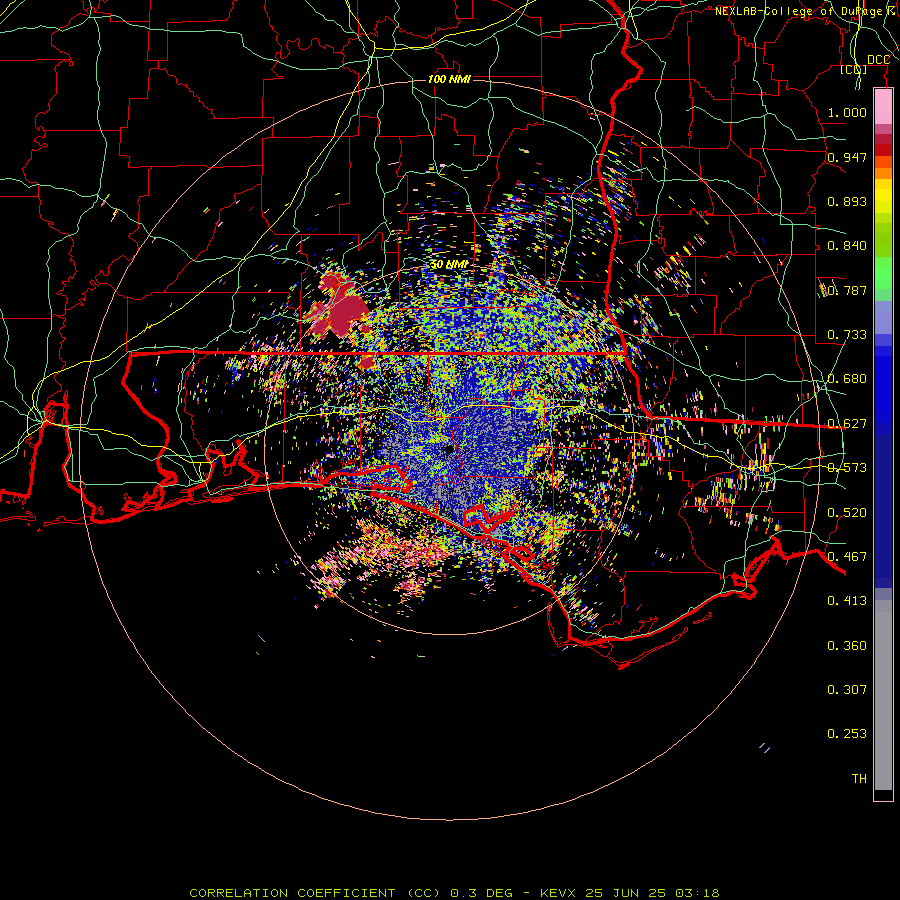Click the TH threshold label

point(859,779)
